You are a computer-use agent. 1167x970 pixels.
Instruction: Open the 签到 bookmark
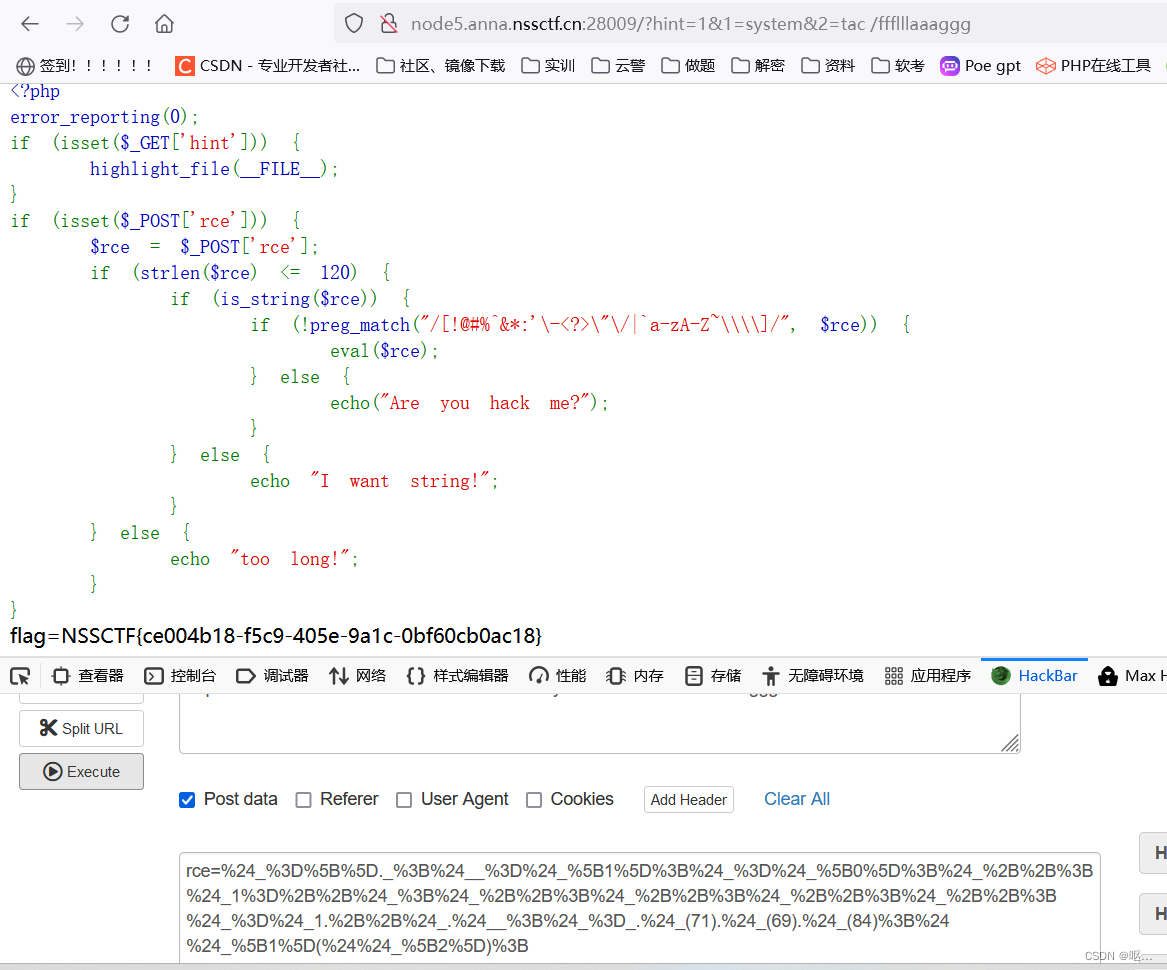click(x=84, y=66)
